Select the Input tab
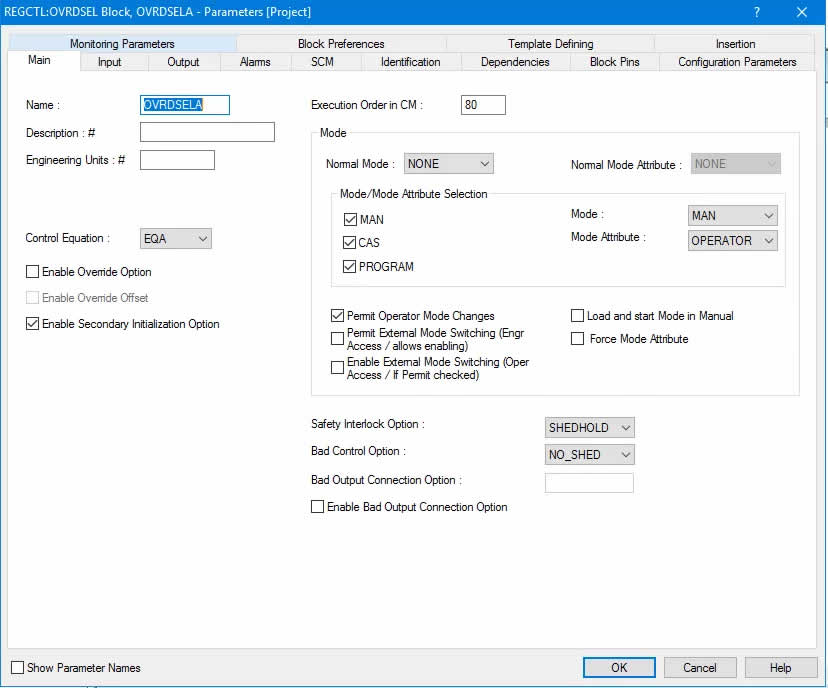Viewport: 828px width, 688px height. tap(109, 62)
